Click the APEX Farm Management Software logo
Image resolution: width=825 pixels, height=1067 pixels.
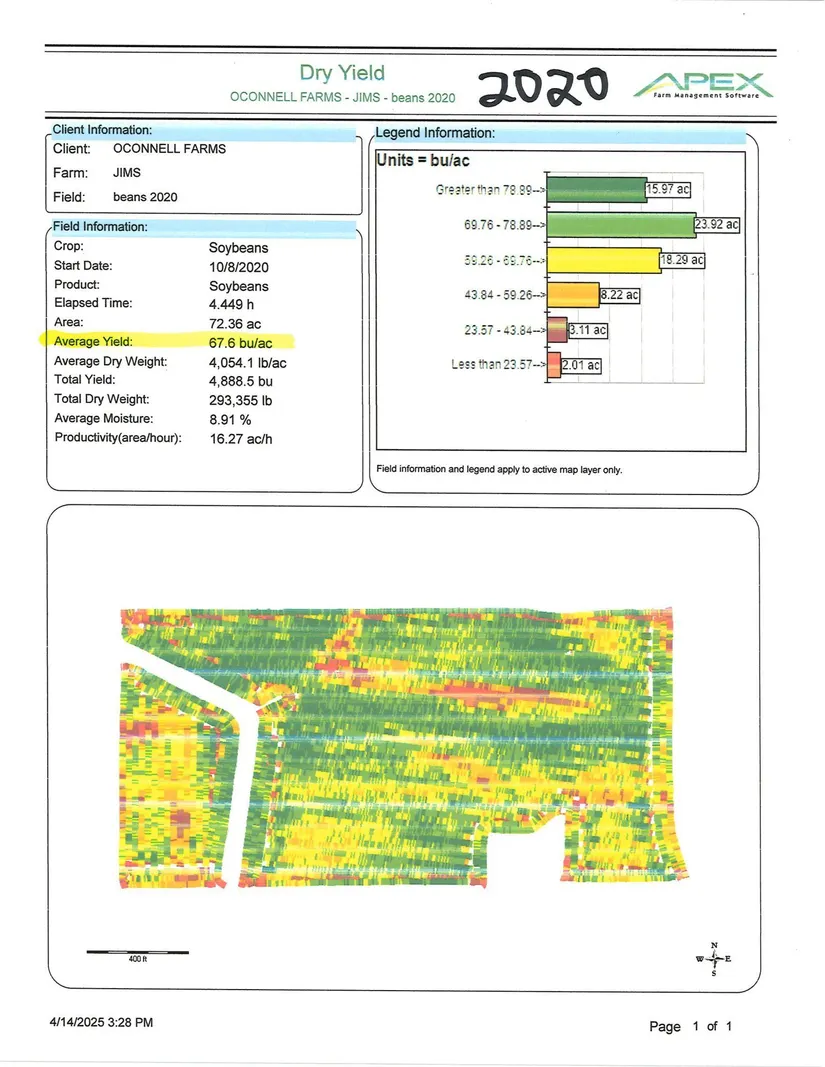tap(703, 85)
